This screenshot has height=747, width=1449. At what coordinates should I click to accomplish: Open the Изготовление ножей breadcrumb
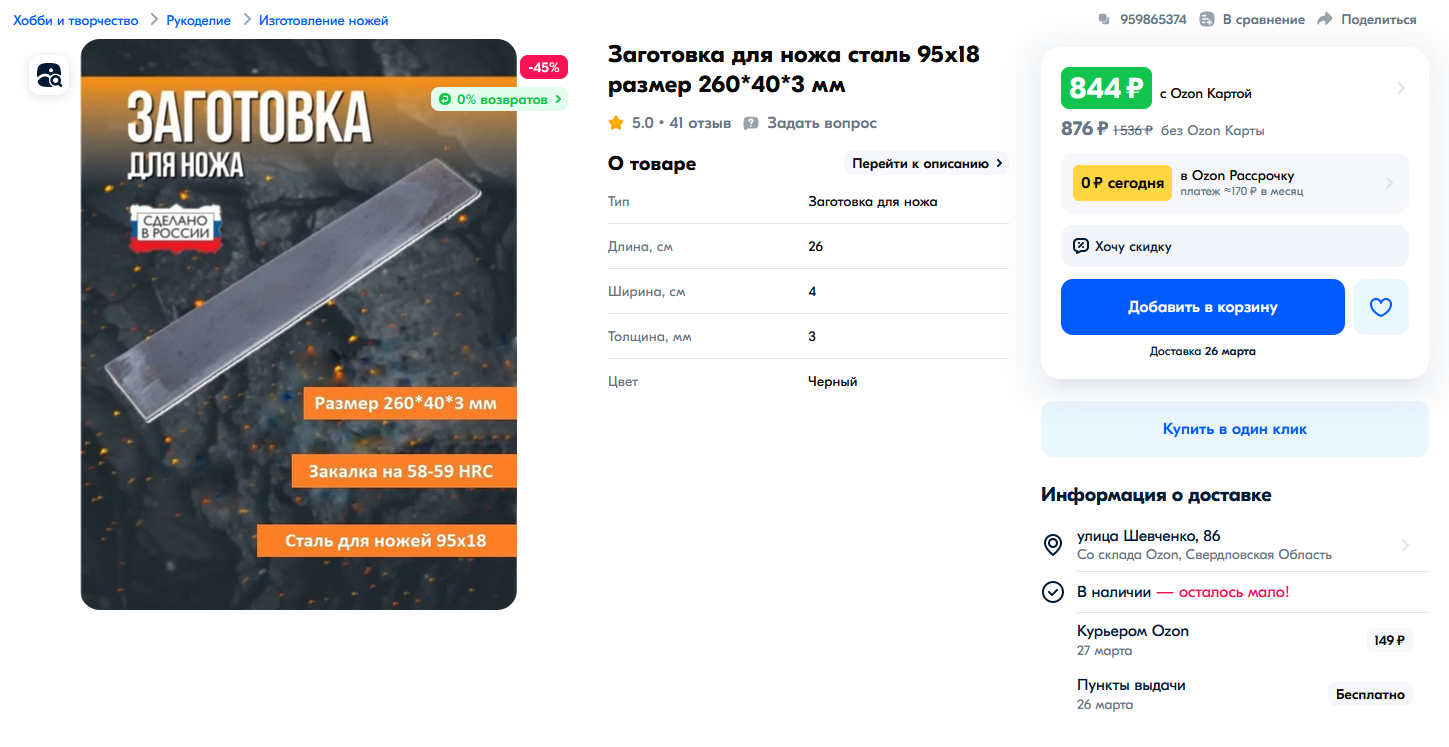[x=323, y=20]
